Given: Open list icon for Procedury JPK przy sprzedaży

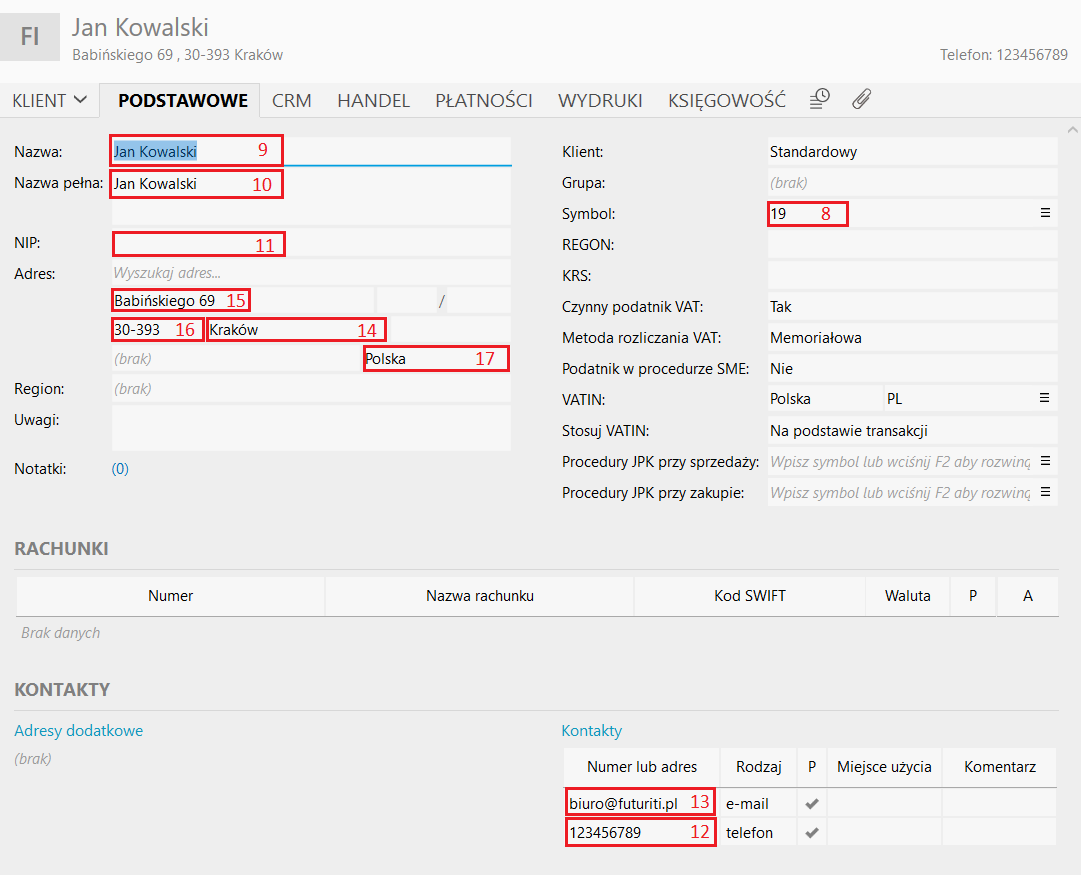Looking at the screenshot, I should coord(1045,461).
